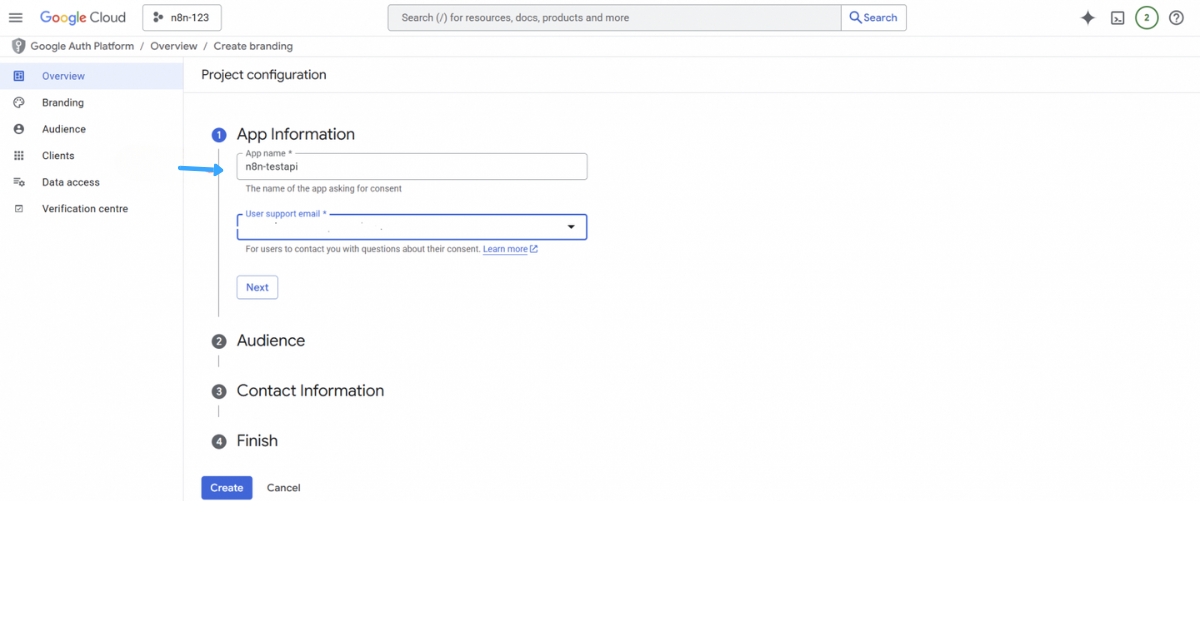Open the Help question mark icon
The width and height of the screenshot is (1200, 630).
point(1177,17)
